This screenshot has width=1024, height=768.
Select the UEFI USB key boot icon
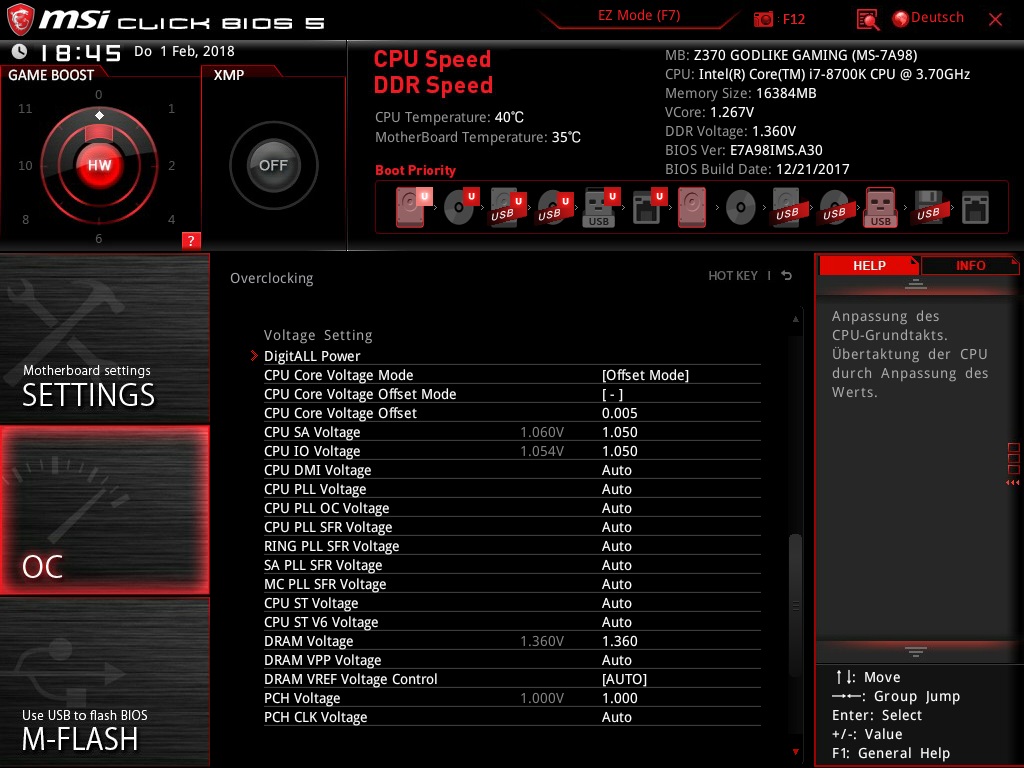(601, 208)
